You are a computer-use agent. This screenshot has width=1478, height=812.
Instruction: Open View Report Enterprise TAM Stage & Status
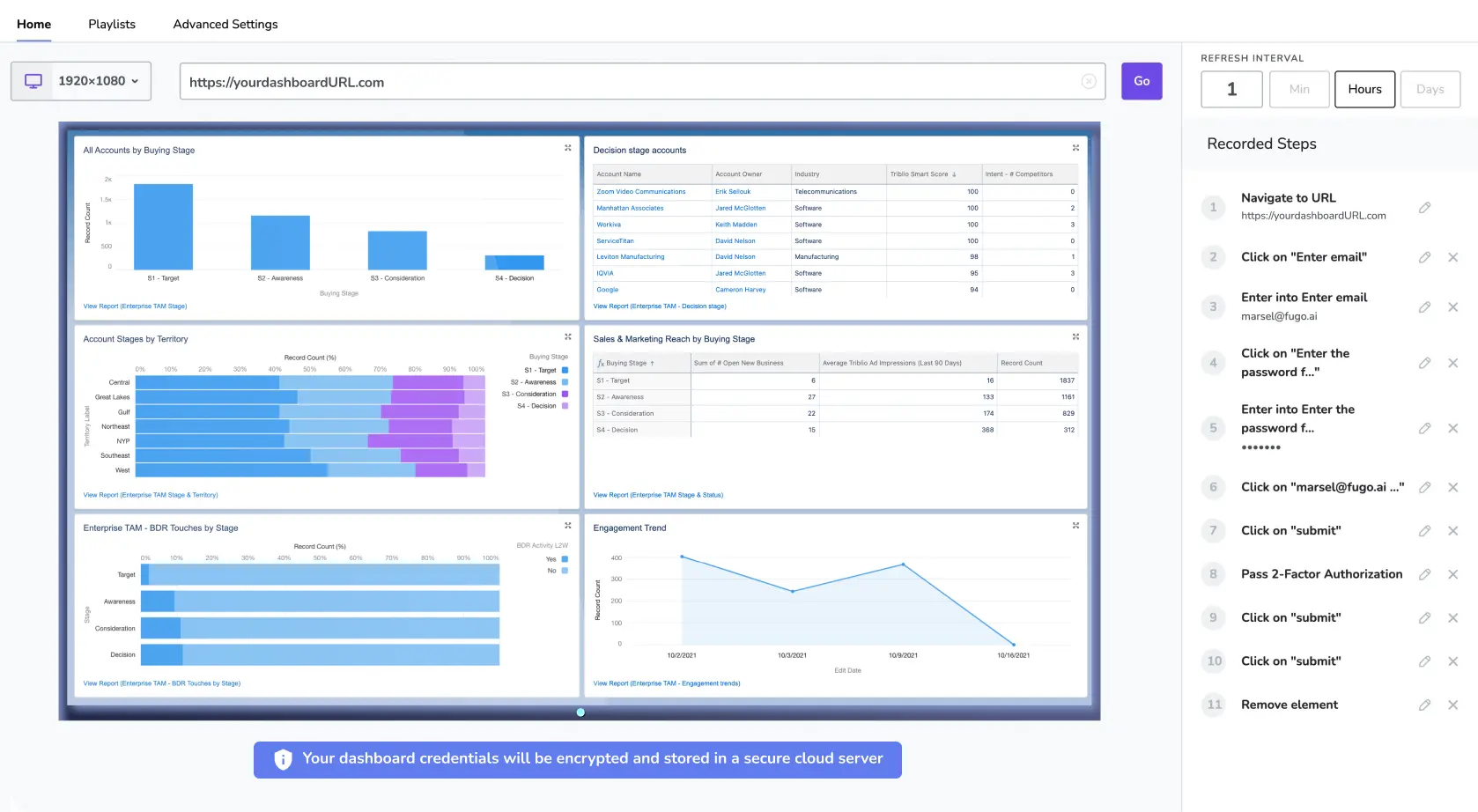(x=658, y=495)
